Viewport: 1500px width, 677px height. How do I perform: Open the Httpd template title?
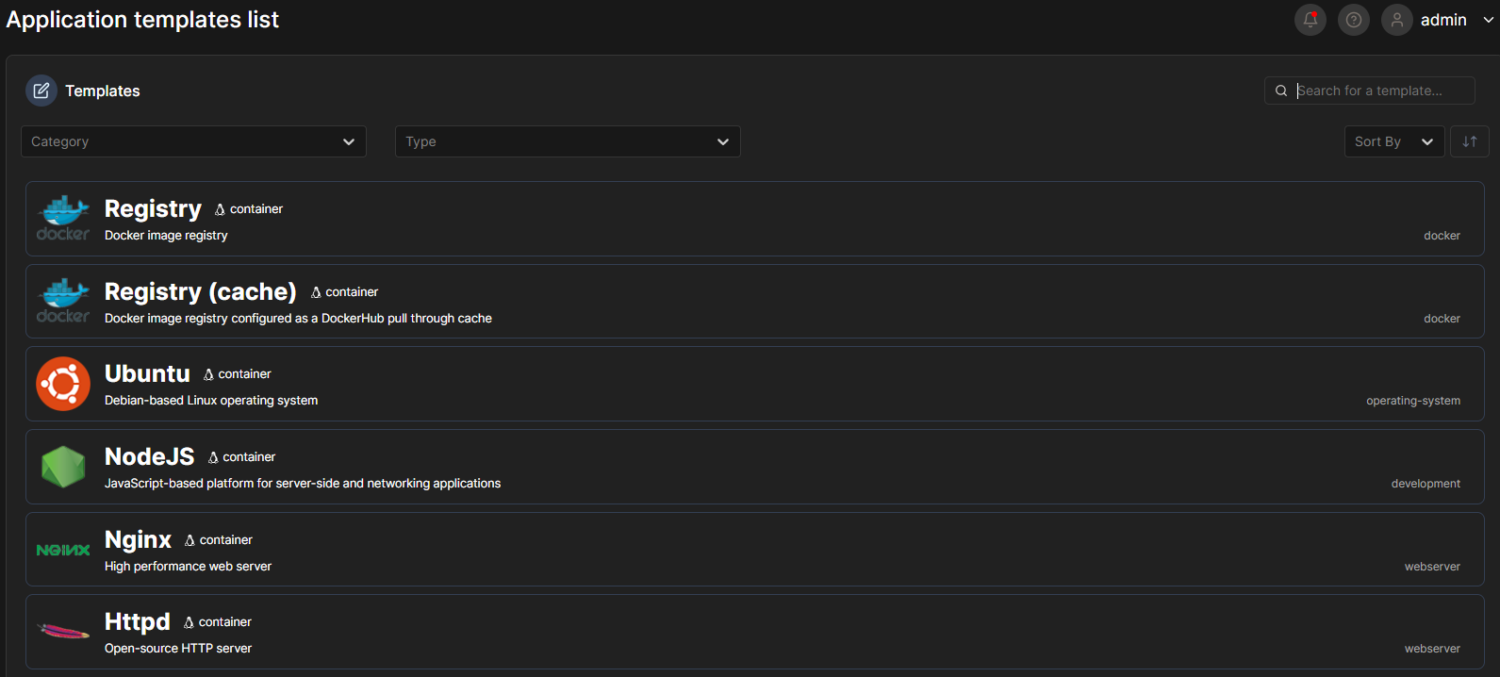(137, 622)
